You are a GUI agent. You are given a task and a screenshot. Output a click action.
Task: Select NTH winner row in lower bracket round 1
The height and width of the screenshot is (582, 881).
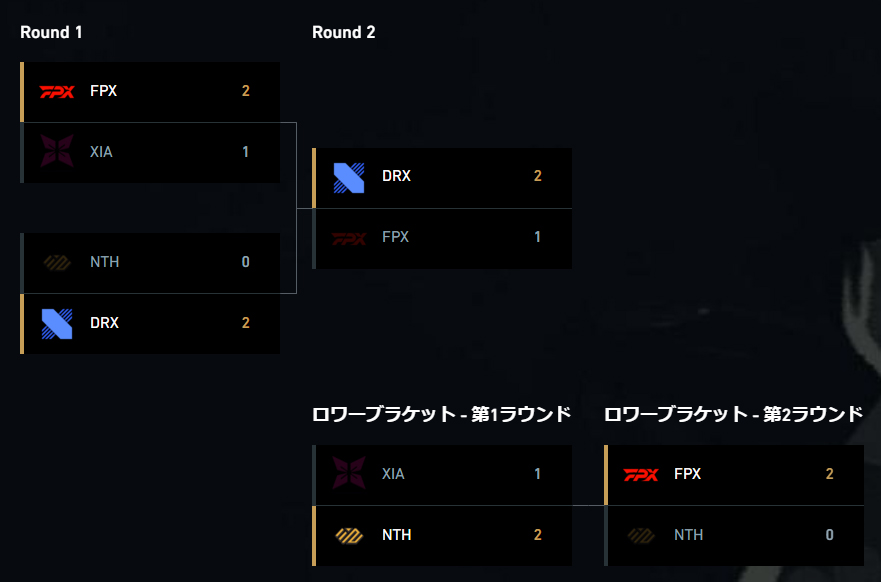(442, 535)
